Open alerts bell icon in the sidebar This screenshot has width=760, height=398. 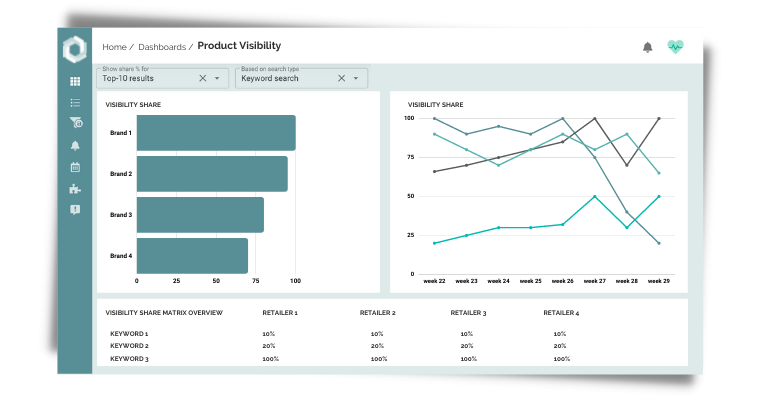click(75, 145)
